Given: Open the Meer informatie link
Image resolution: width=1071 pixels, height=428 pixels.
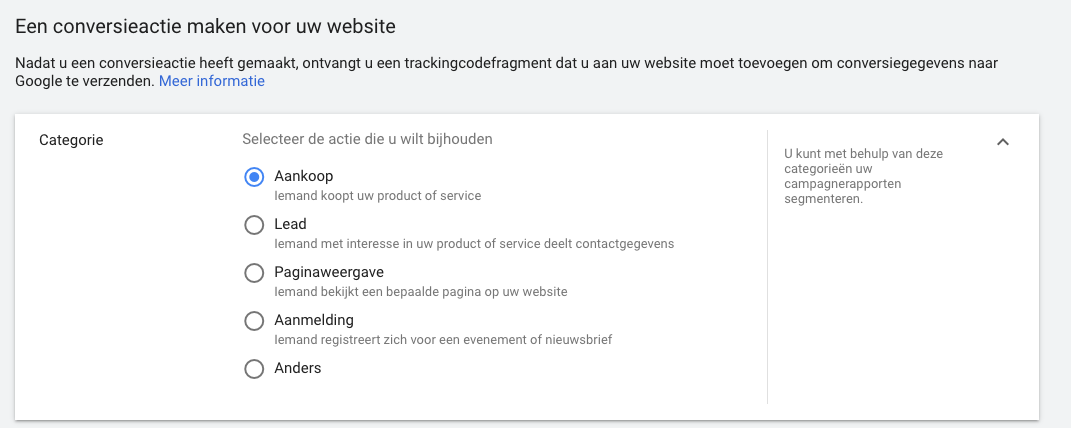Looking at the screenshot, I should [212, 81].
